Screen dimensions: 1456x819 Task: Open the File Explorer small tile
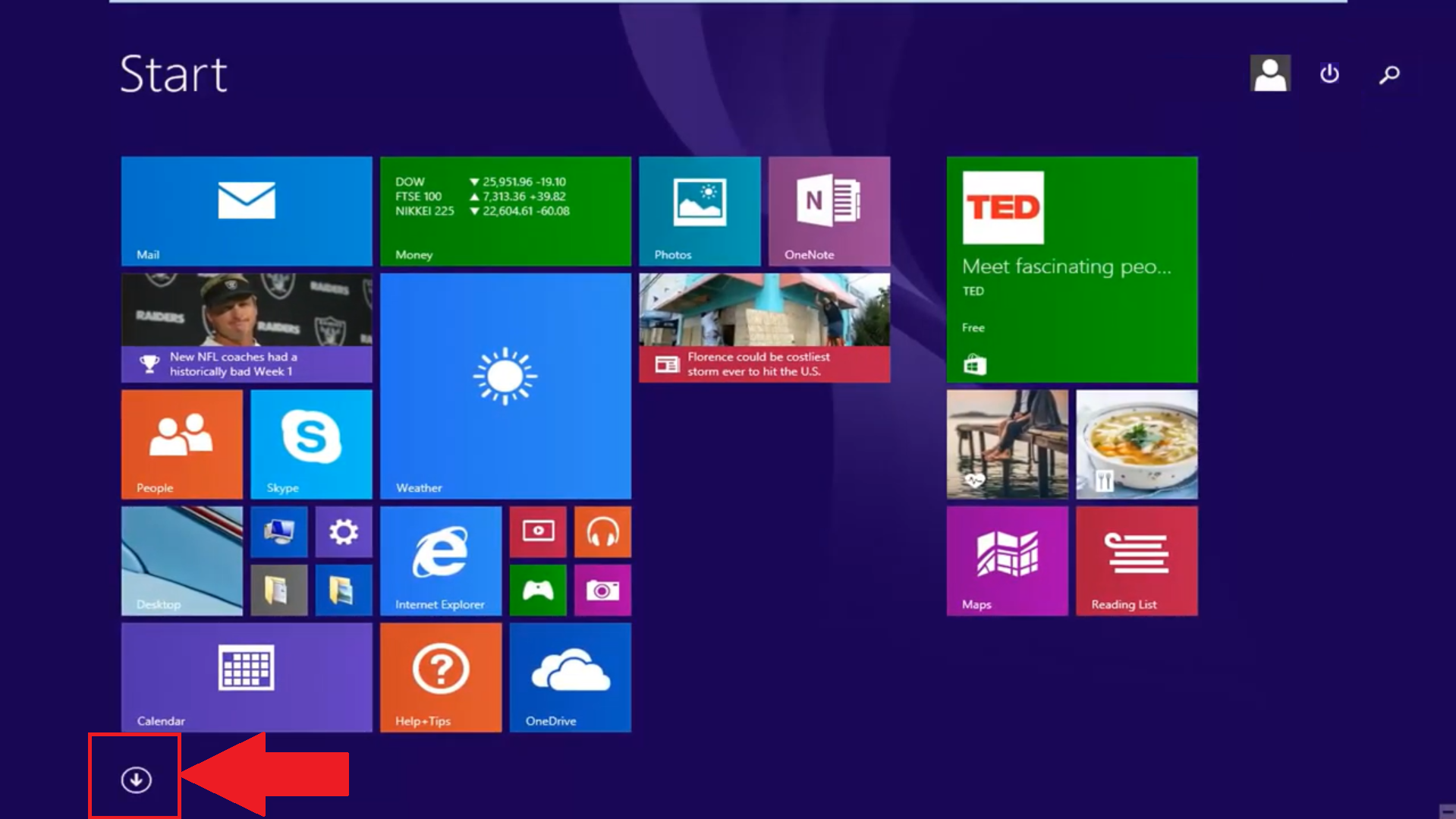(344, 590)
